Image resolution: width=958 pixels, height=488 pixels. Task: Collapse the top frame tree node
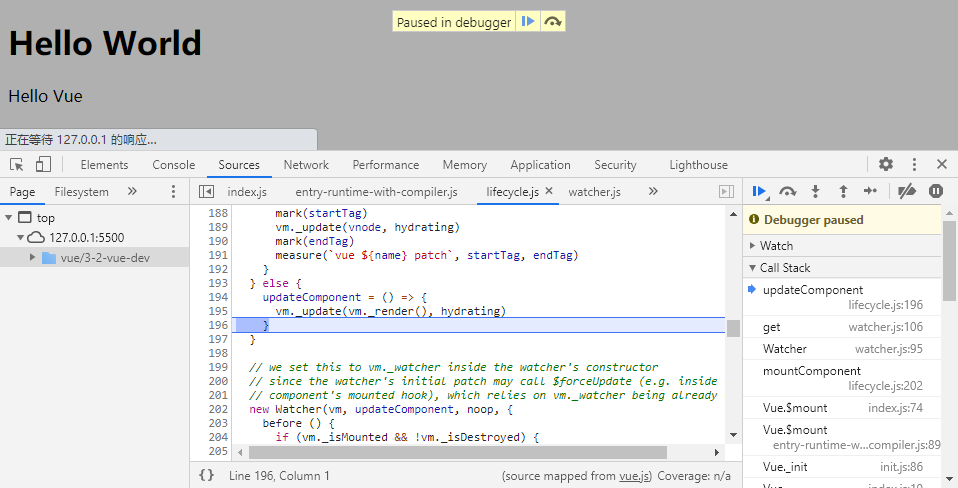coord(9,217)
